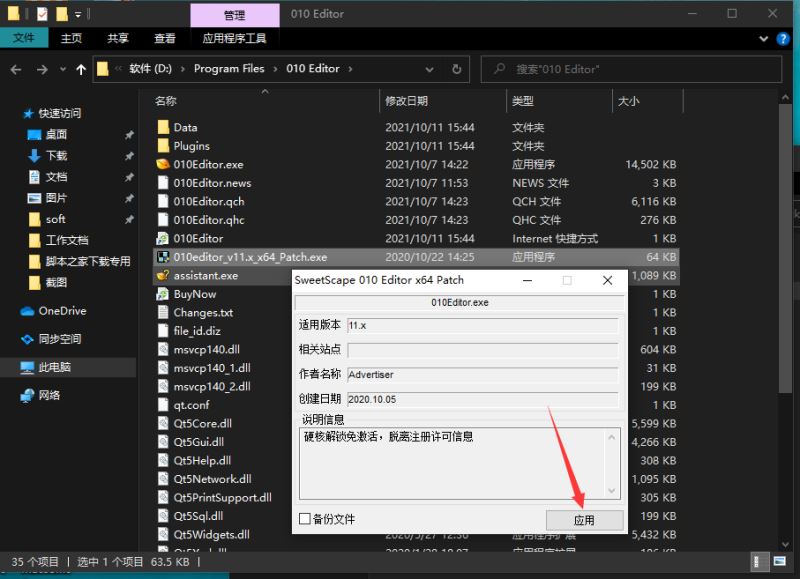Open 桌面 in navigation pane
800x579 pixels.
click(56, 134)
